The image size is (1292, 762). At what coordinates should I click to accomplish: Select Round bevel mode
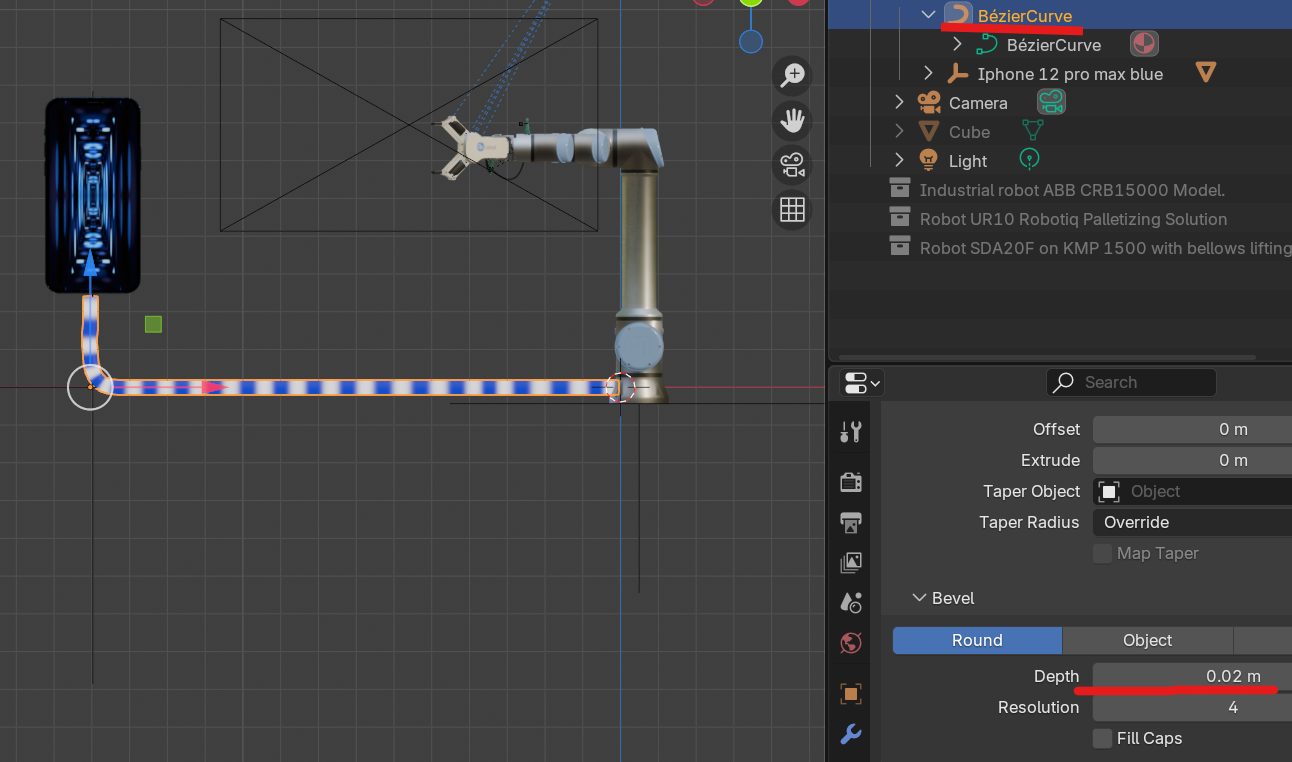[x=977, y=640]
